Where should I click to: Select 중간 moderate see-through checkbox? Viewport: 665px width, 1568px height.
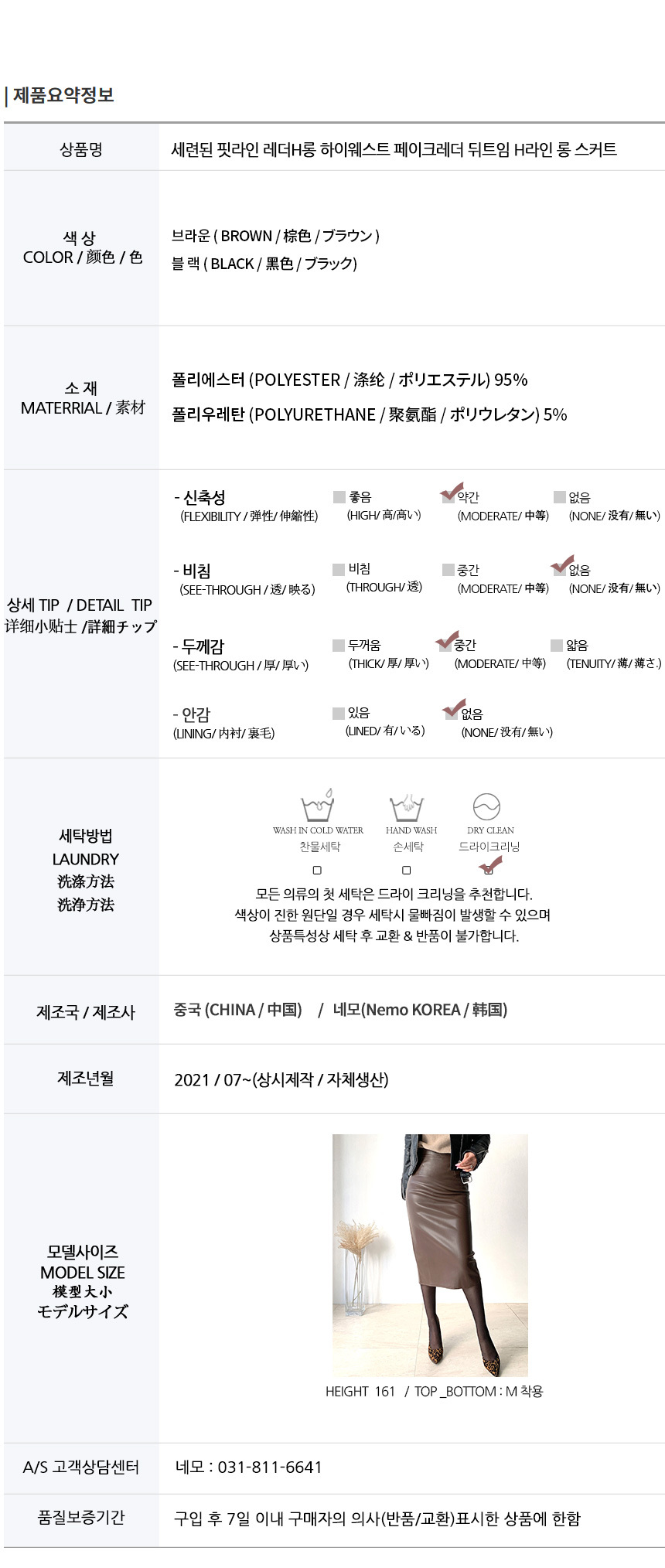[x=448, y=570]
